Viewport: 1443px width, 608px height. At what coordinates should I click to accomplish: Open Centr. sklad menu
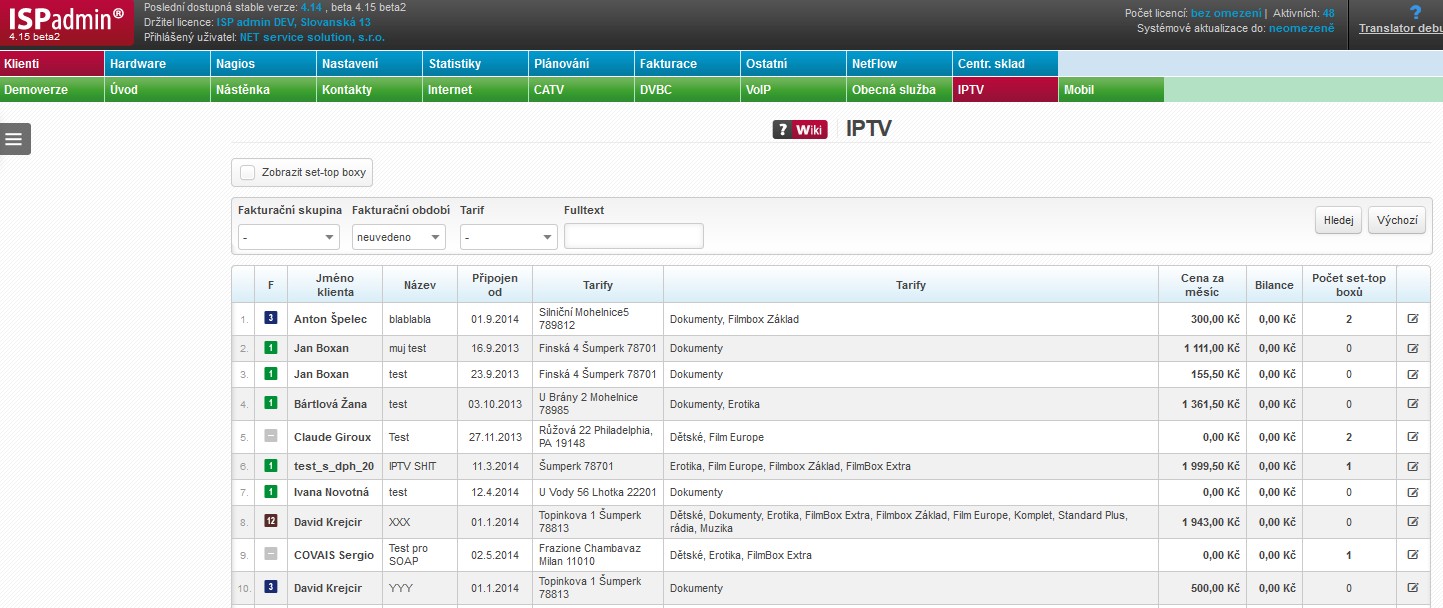click(1006, 63)
